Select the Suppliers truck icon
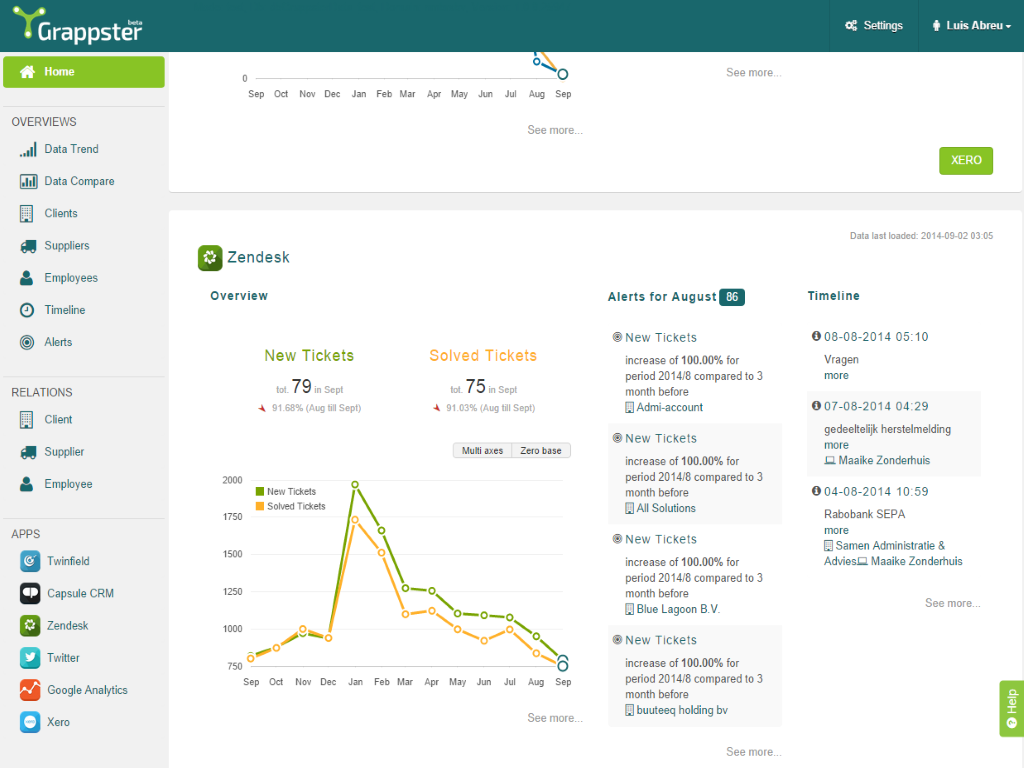Image resolution: width=1024 pixels, height=768 pixels. (27, 246)
